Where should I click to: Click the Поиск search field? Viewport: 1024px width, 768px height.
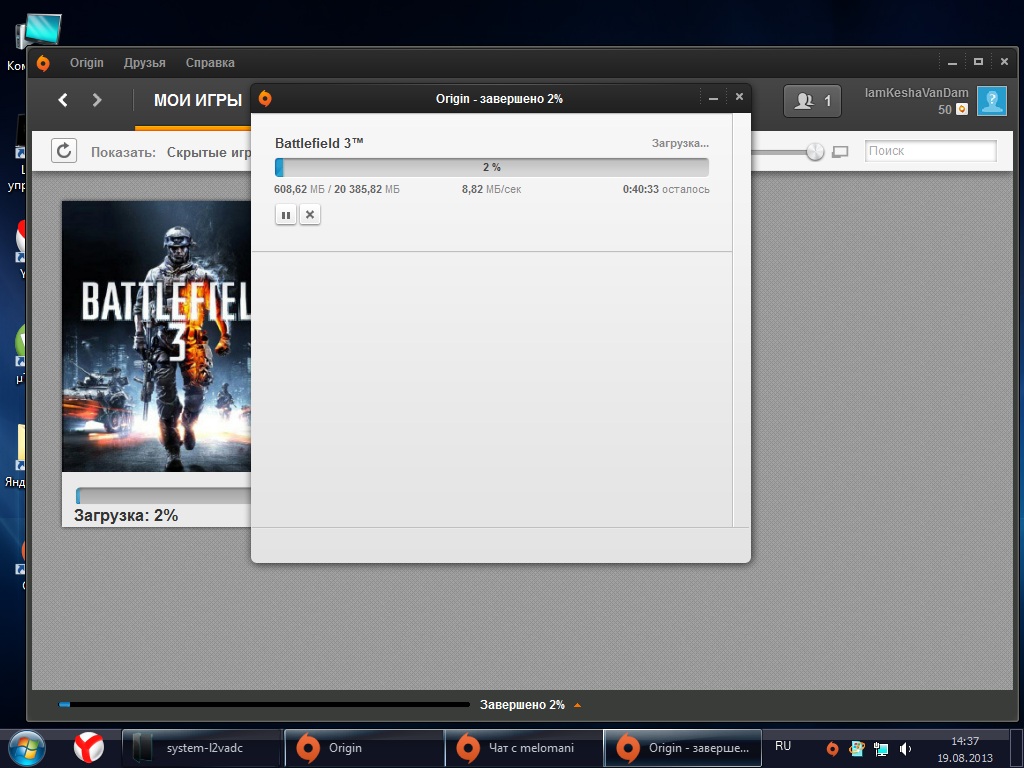931,151
